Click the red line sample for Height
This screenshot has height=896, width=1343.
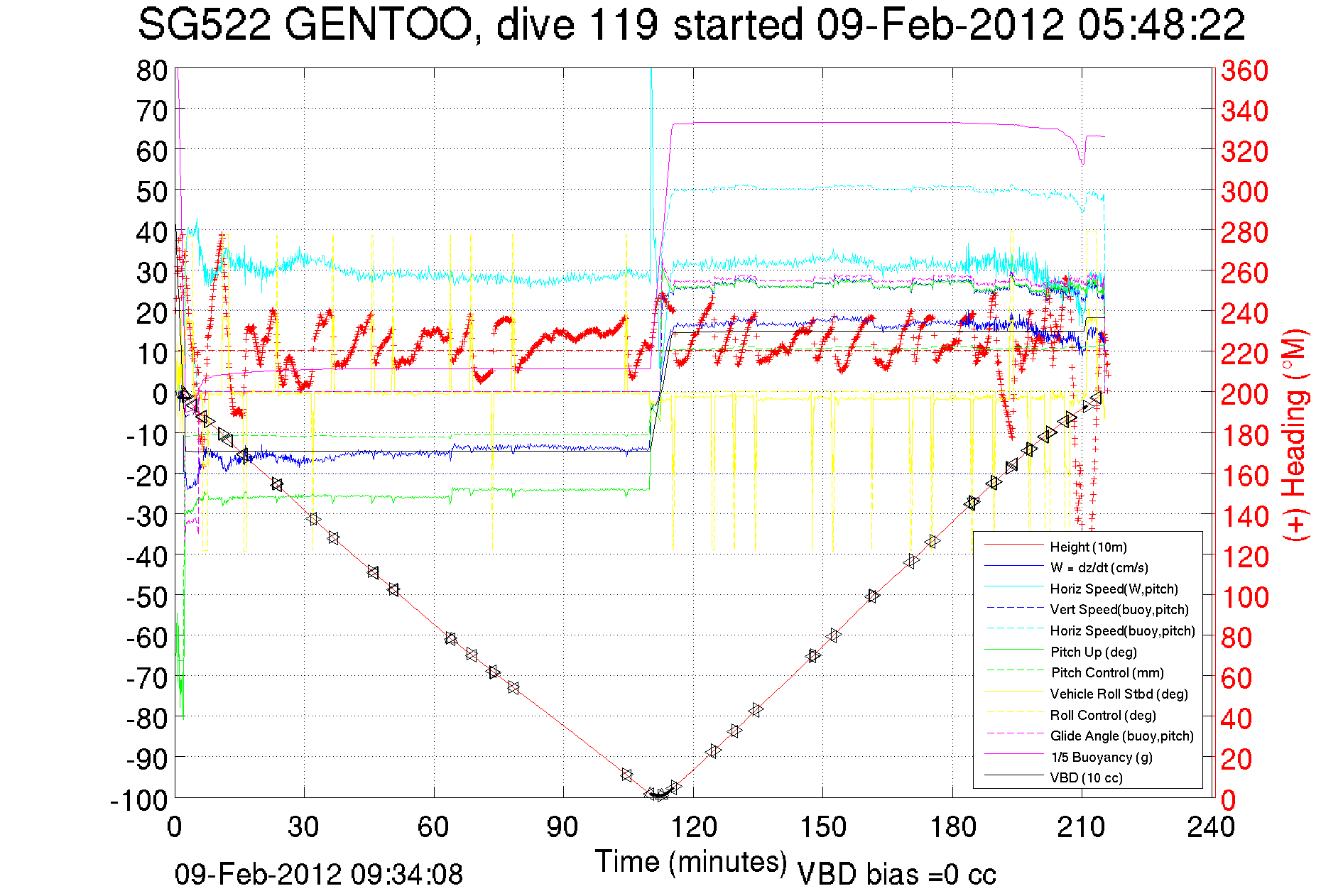[1013, 545]
